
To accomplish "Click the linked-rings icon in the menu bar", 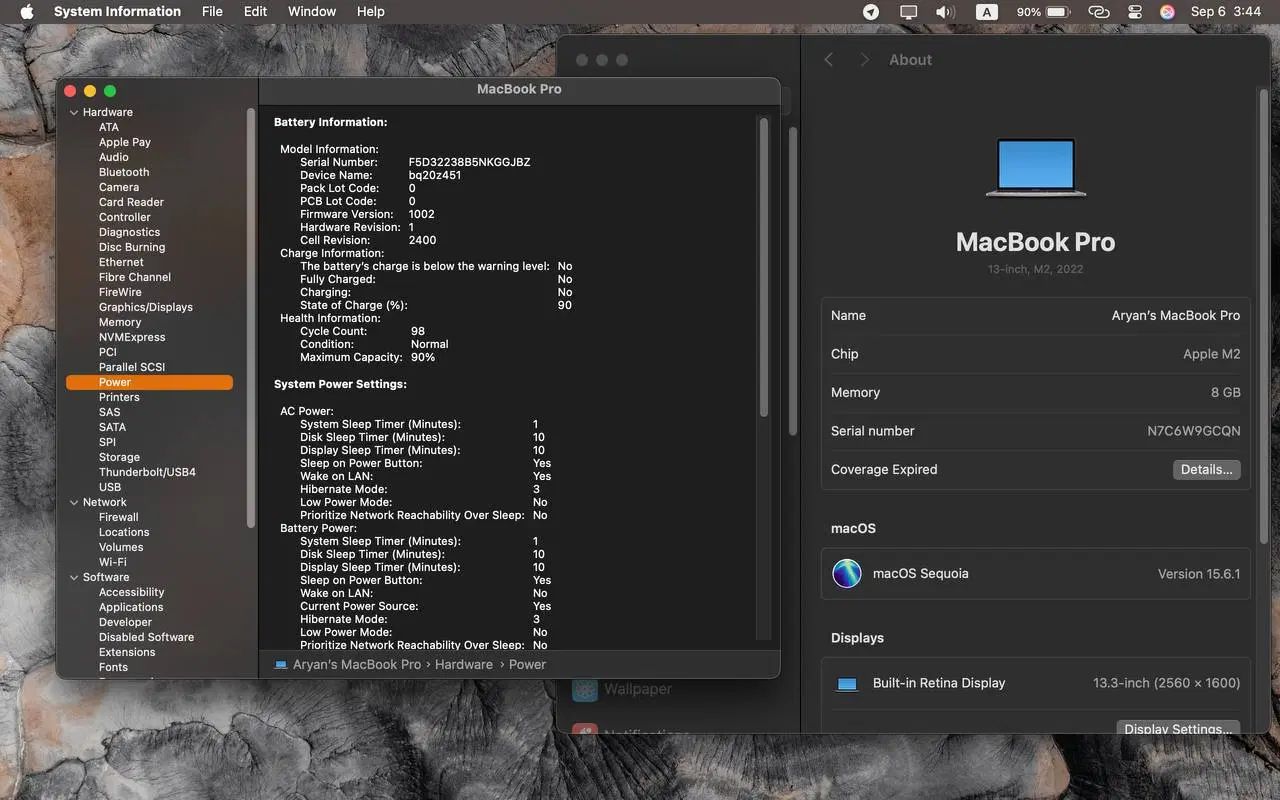I will [x=1099, y=12].
